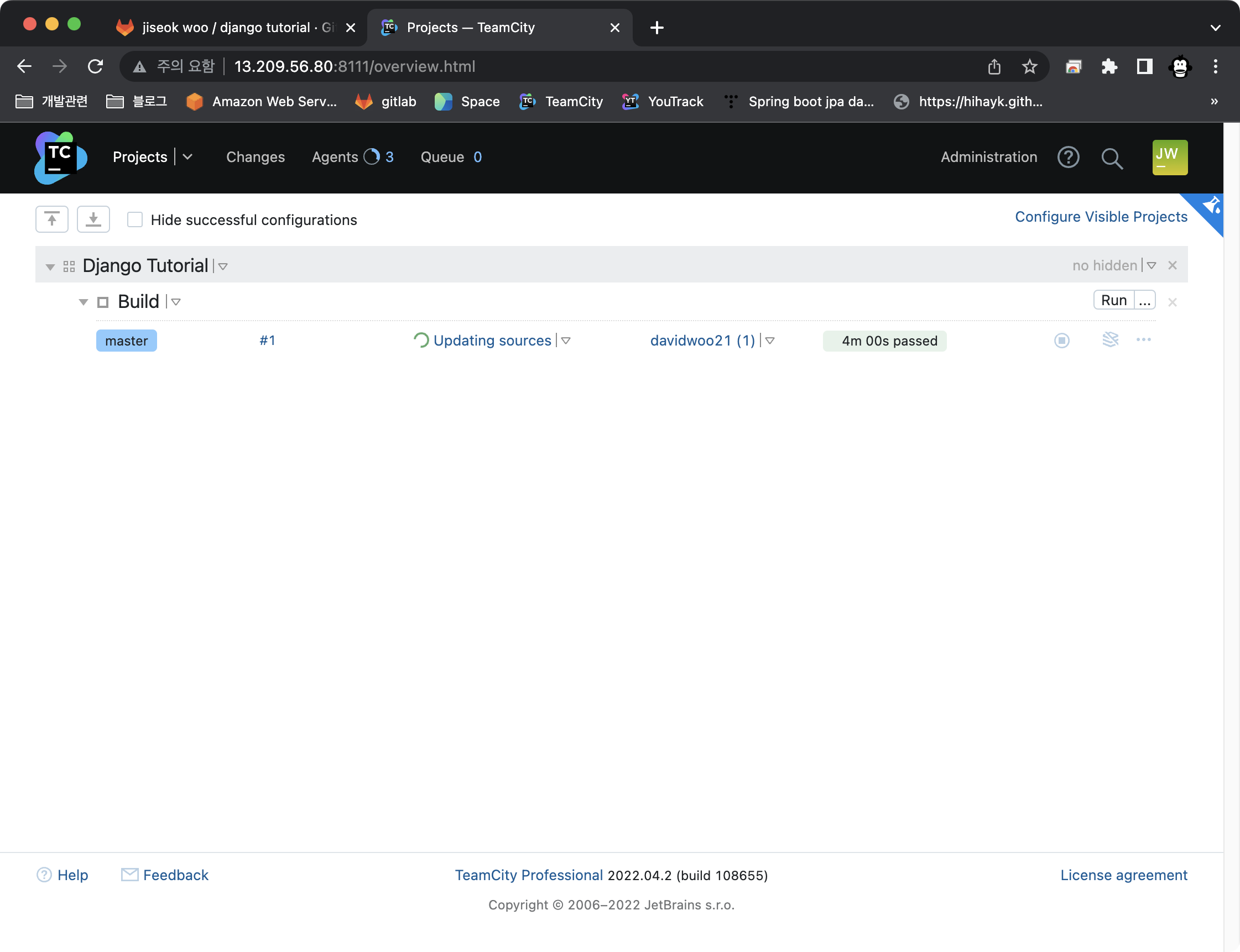Viewport: 1240px width, 952px height.
Task: Show more bookmarks chevron
Action: tap(1214, 101)
